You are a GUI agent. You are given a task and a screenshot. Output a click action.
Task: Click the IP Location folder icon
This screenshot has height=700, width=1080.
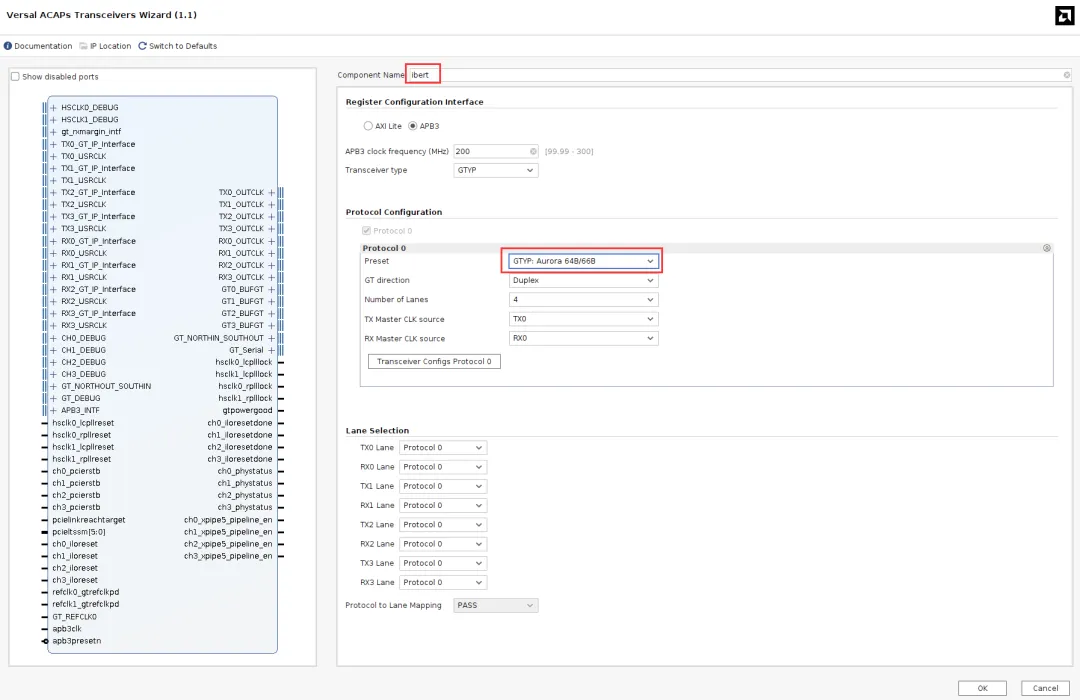[x=84, y=46]
